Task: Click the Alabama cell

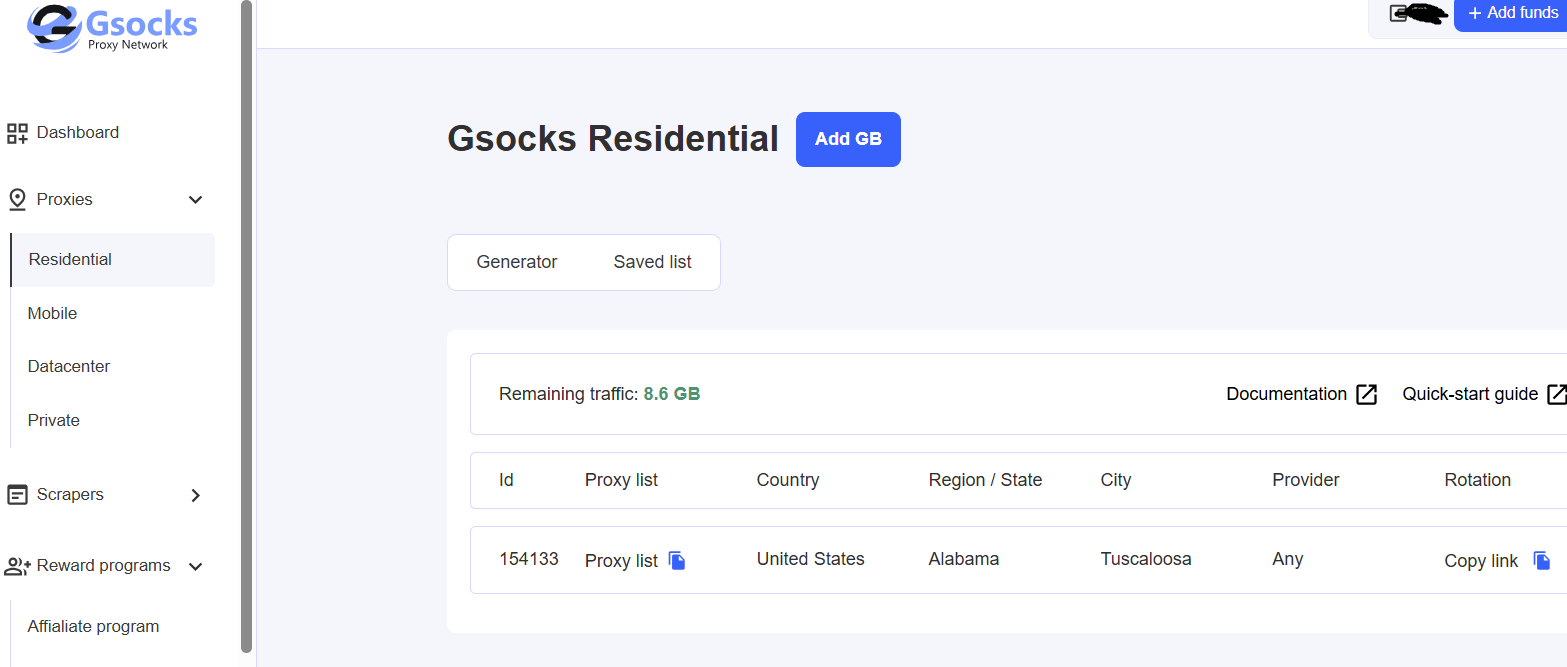Action: (x=964, y=559)
